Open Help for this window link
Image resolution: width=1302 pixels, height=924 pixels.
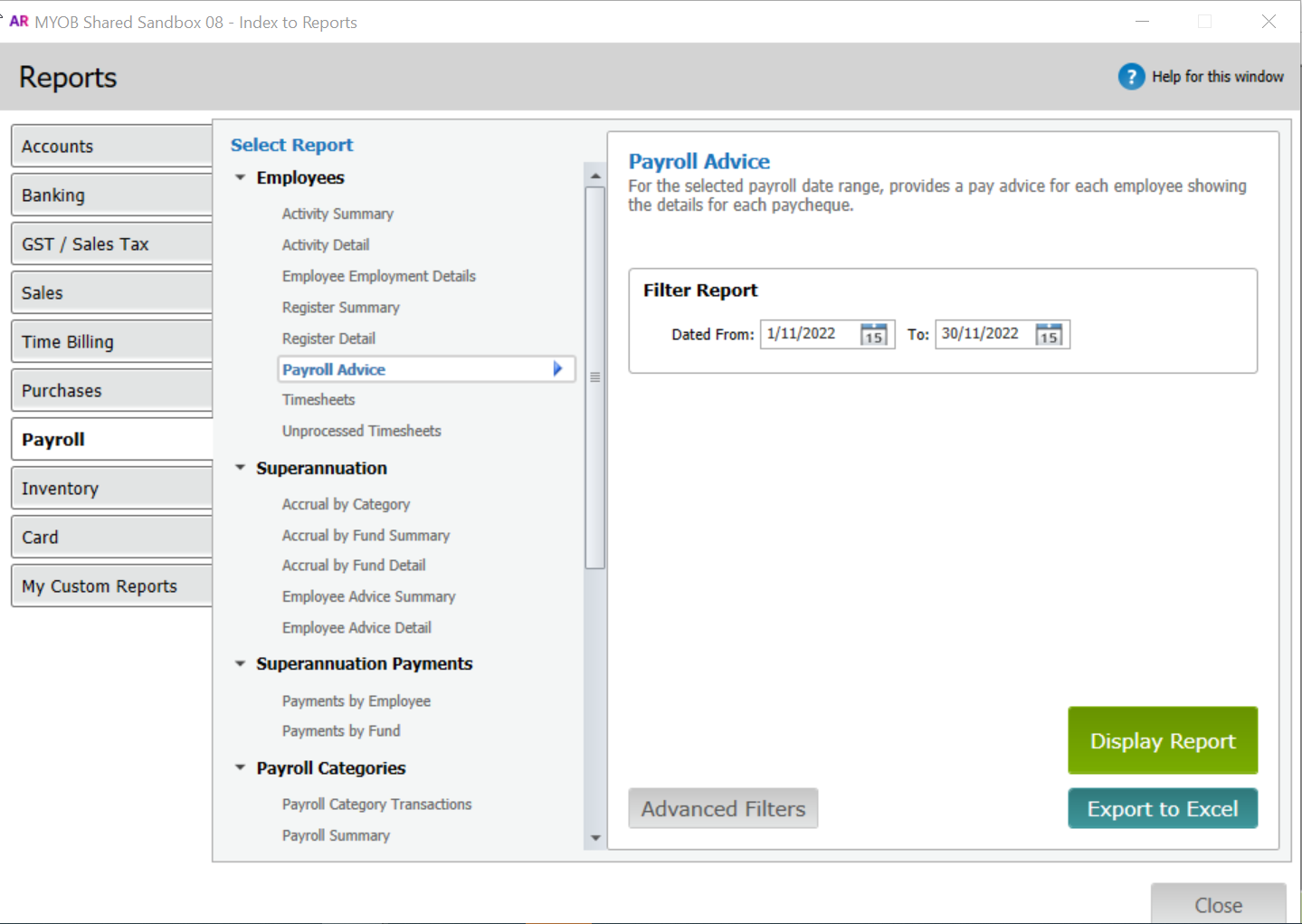(1217, 77)
